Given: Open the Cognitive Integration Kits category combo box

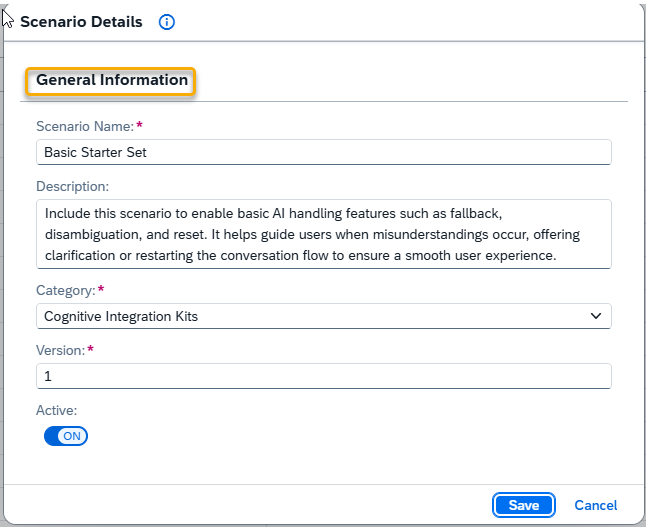Looking at the screenshot, I should coord(323,316).
